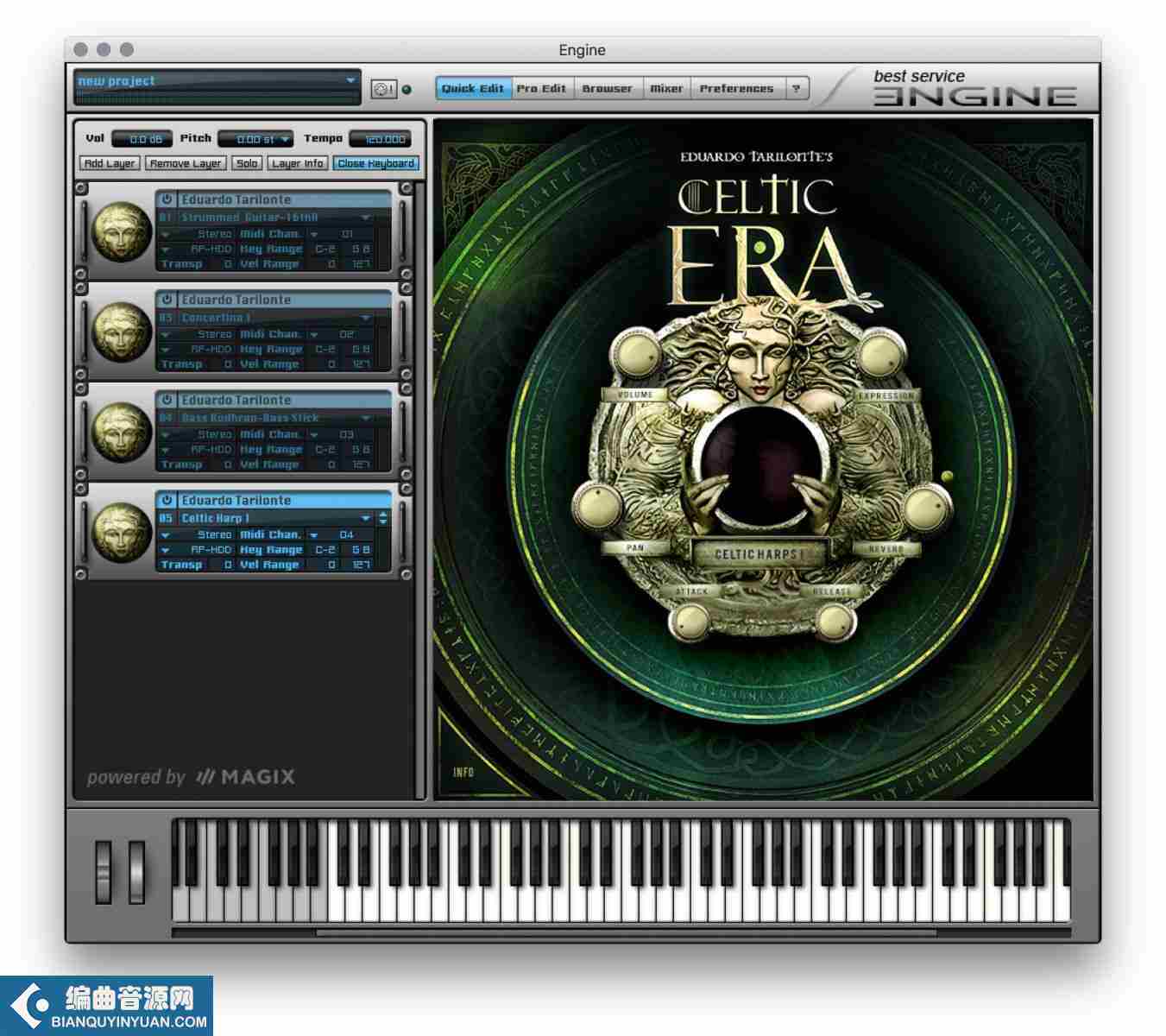Open Celtic Harp I RF-HDD mode dropdown

(166, 549)
